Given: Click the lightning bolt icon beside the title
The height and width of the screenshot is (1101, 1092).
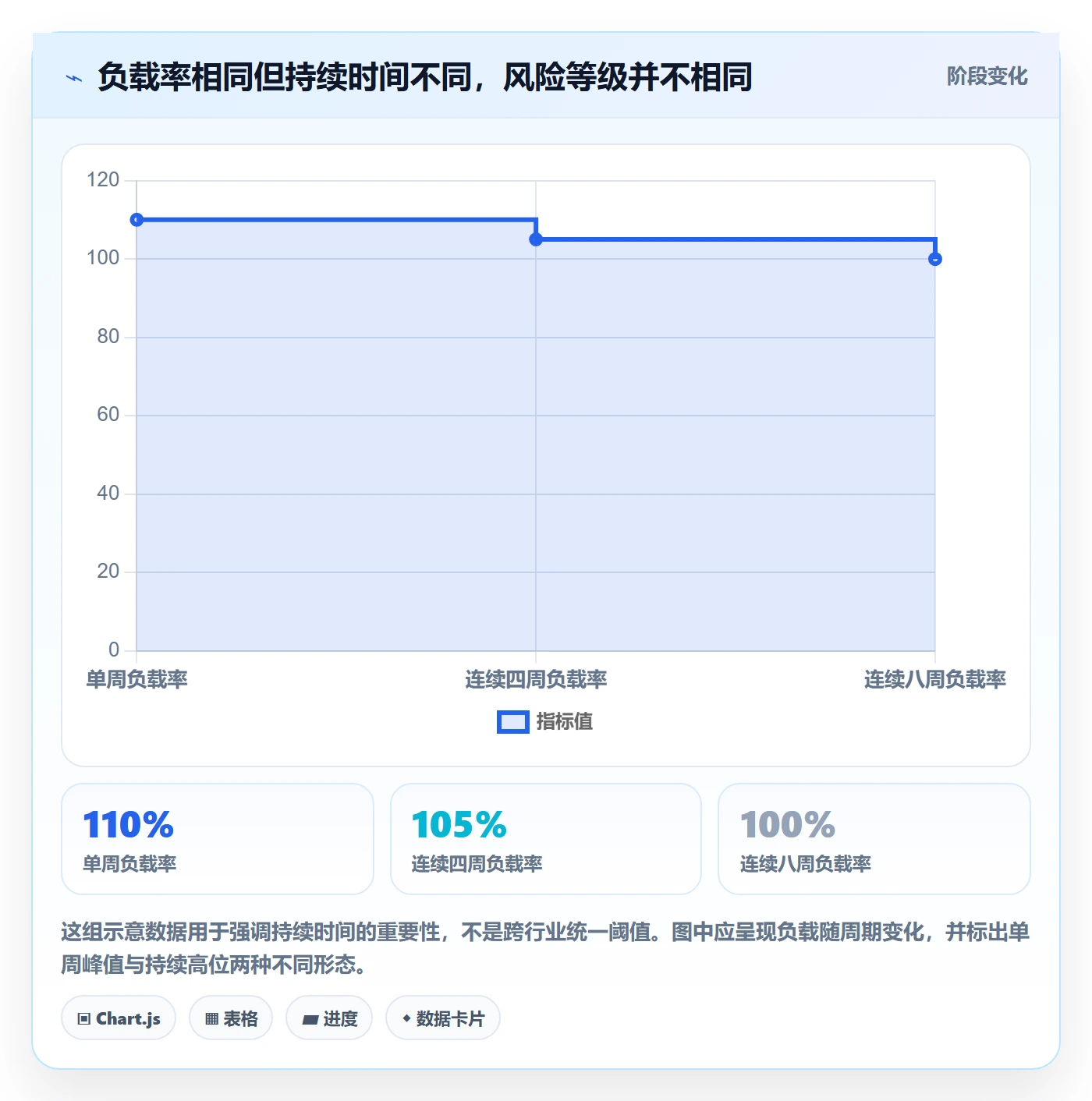Looking at the screenshot, I should click(74, 78).
